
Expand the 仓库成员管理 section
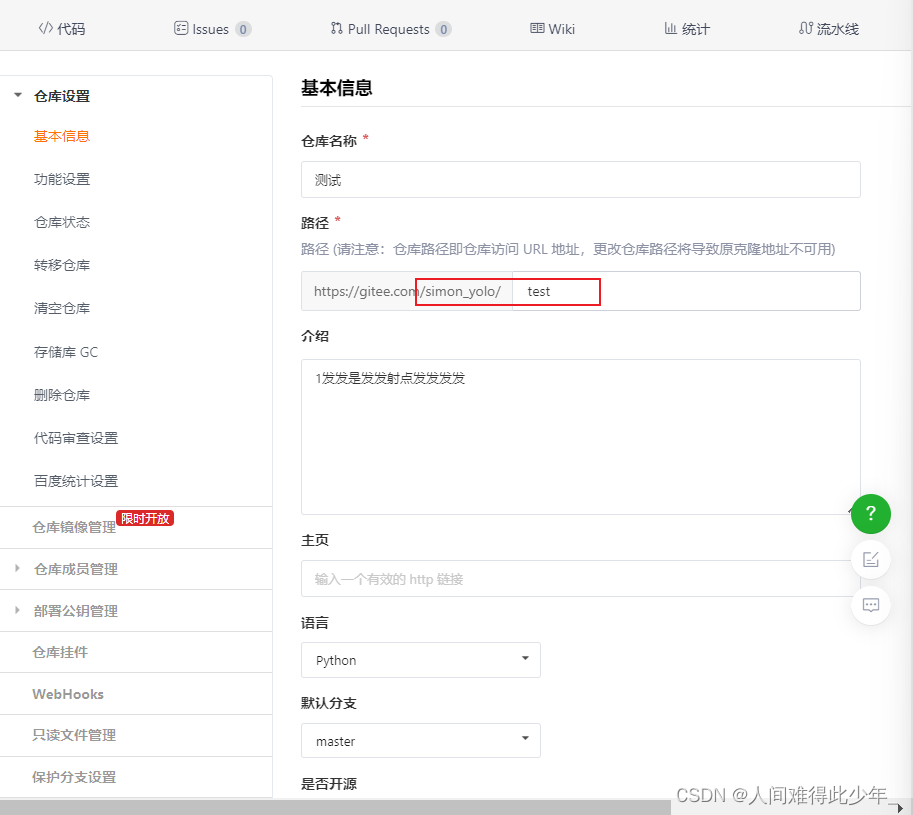point(75,569)
